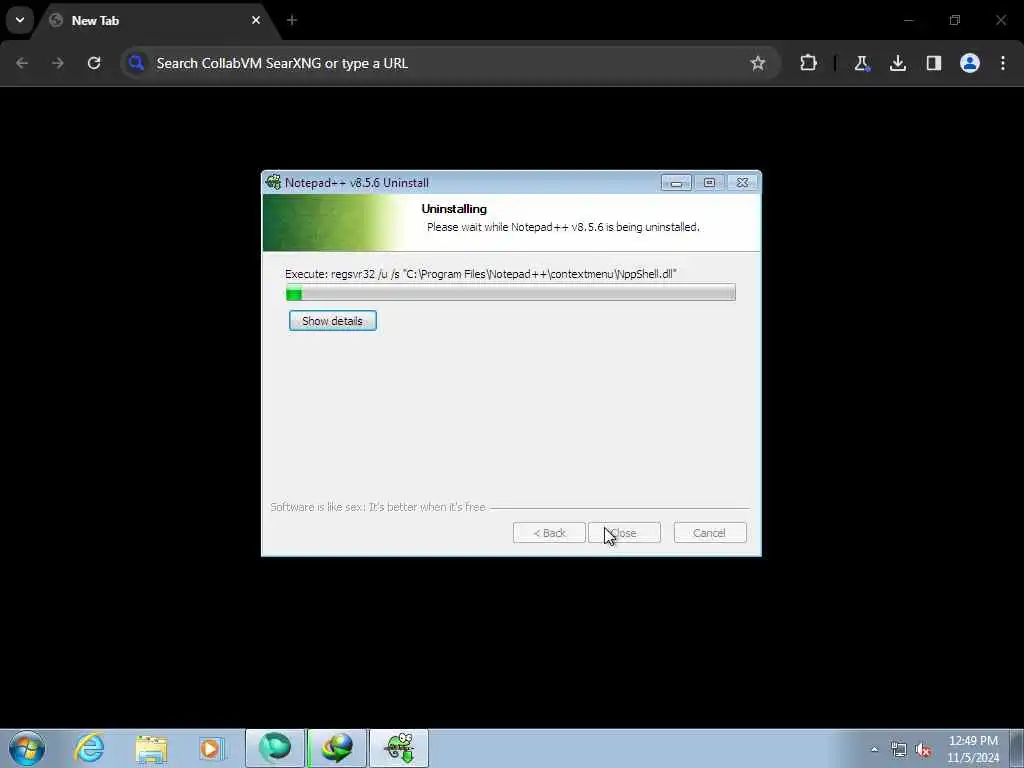Open Chrome profile avatar
The width and height of the screenshot is (1024, 768).
(970, 63)
